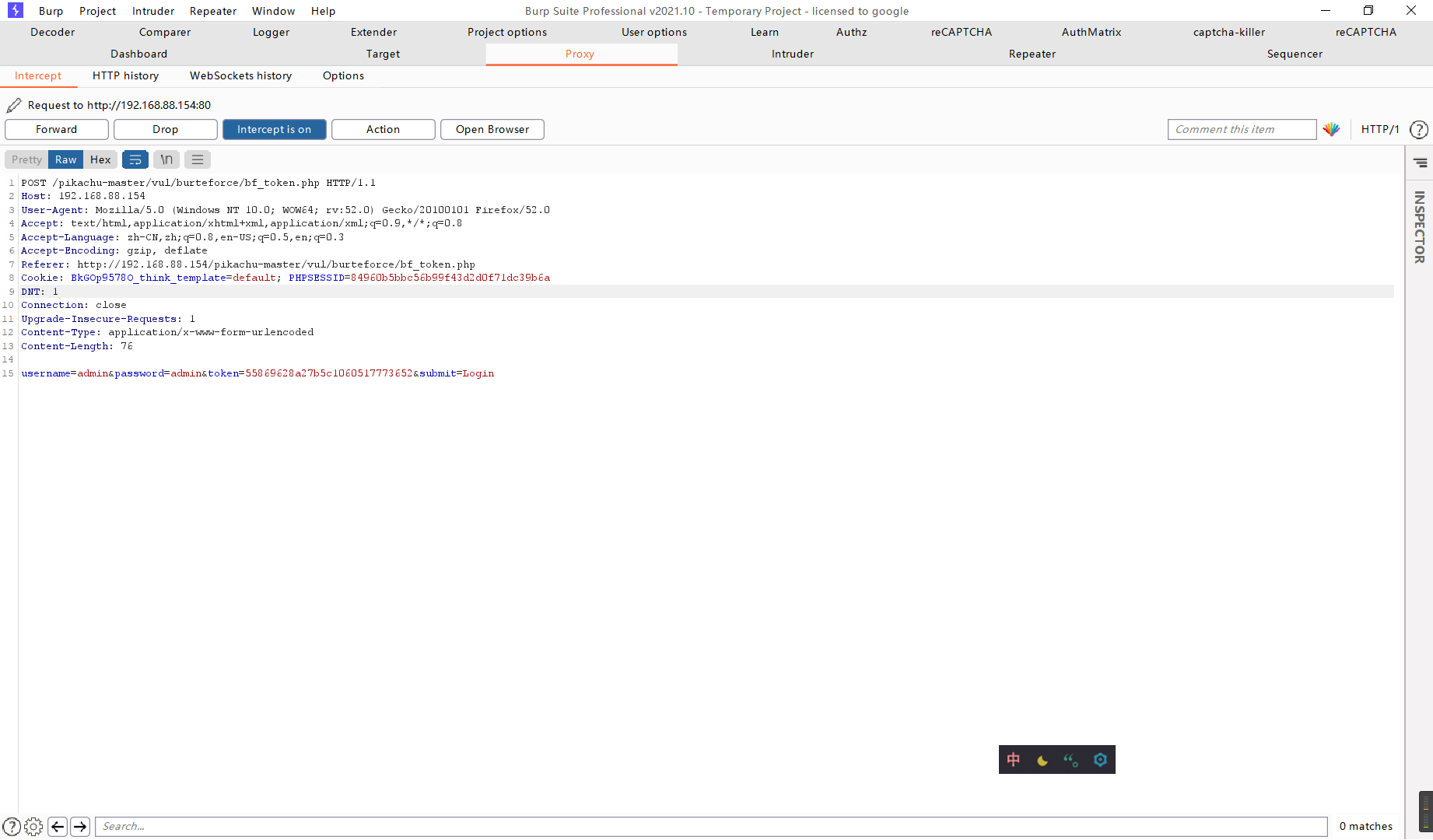Open the Intruder menu in the menu bar
Viewport: 1433px width, 840px height.
(152, 10)
